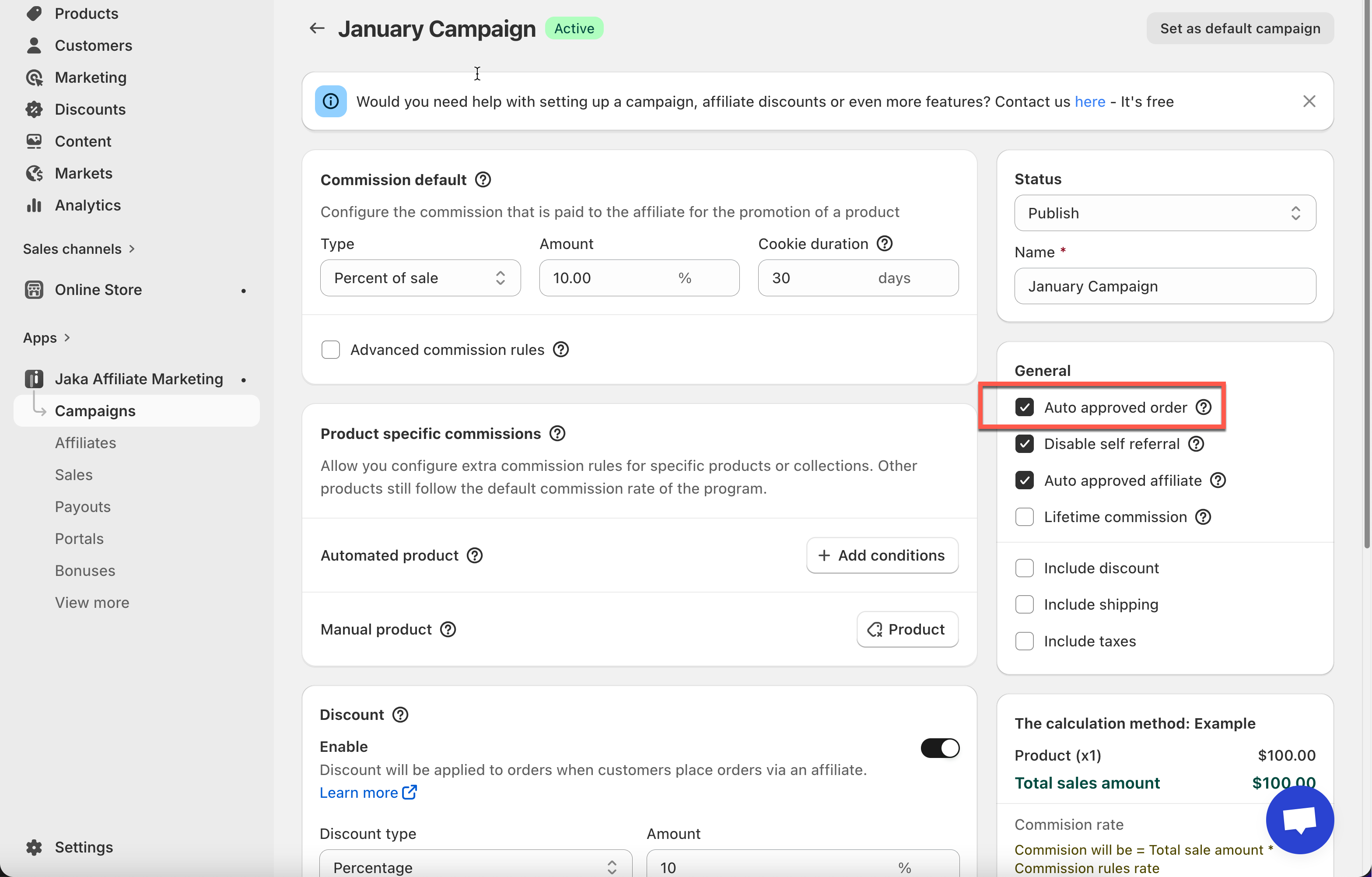Click the Settings gear in sidebar

[x=34, y=847]
